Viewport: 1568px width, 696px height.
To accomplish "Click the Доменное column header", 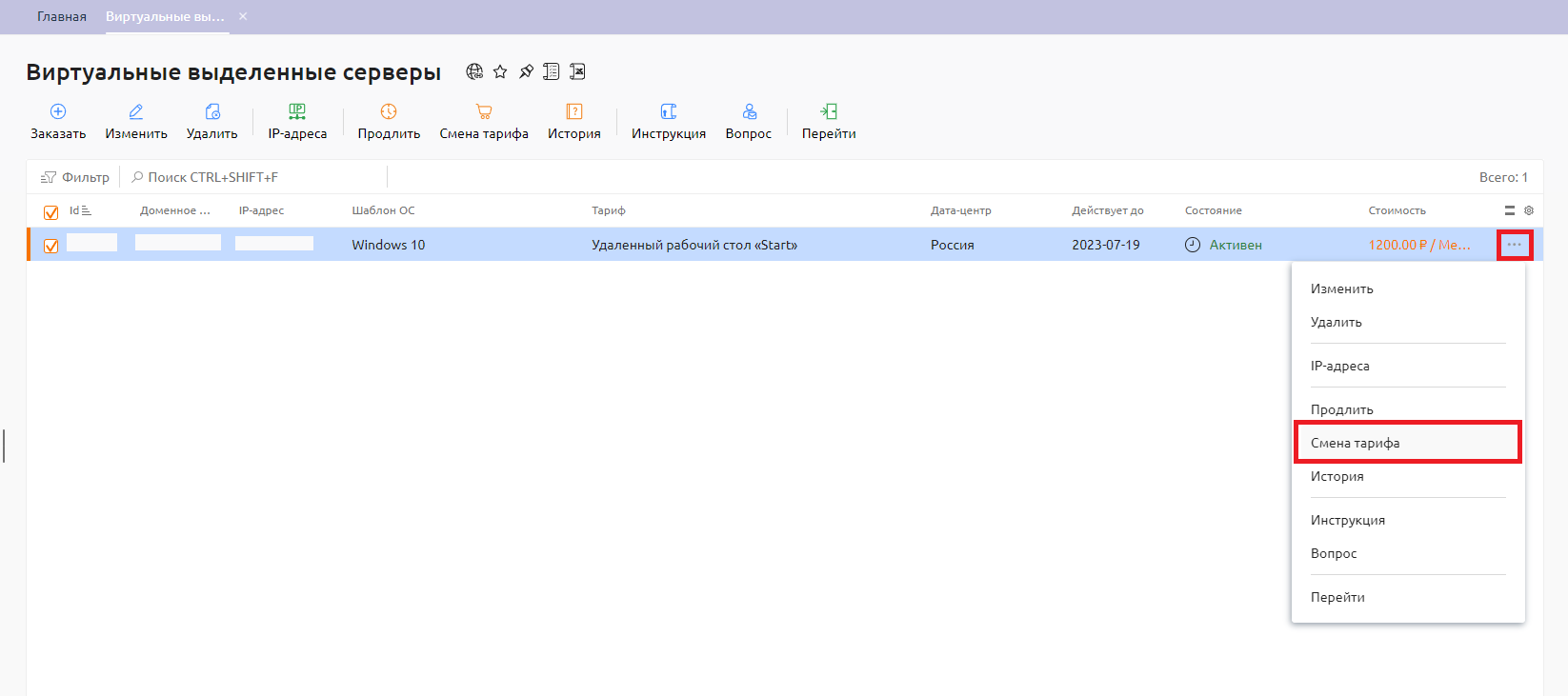I will (x=175, y=210).
